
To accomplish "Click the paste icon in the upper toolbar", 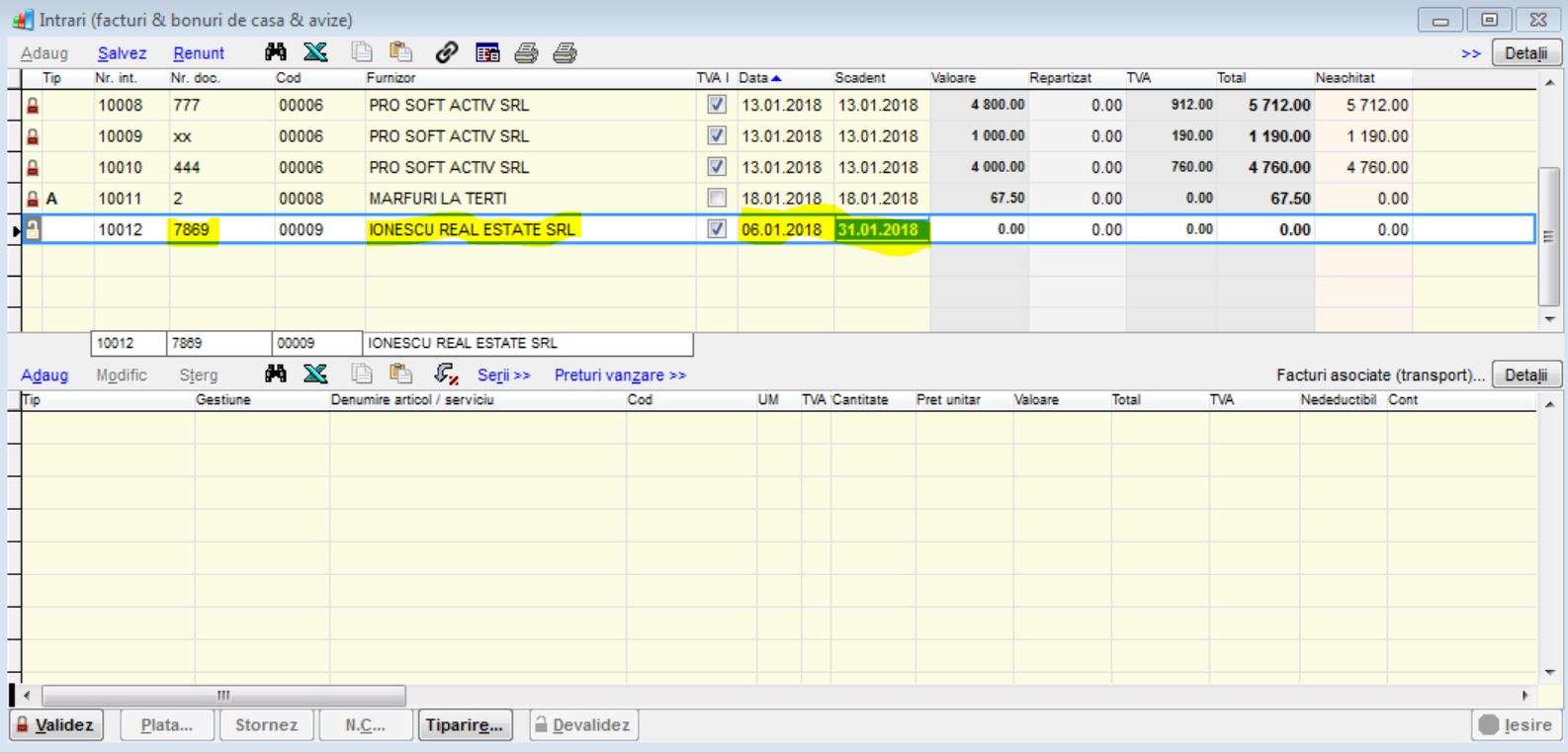I will [x=400, y=52].
